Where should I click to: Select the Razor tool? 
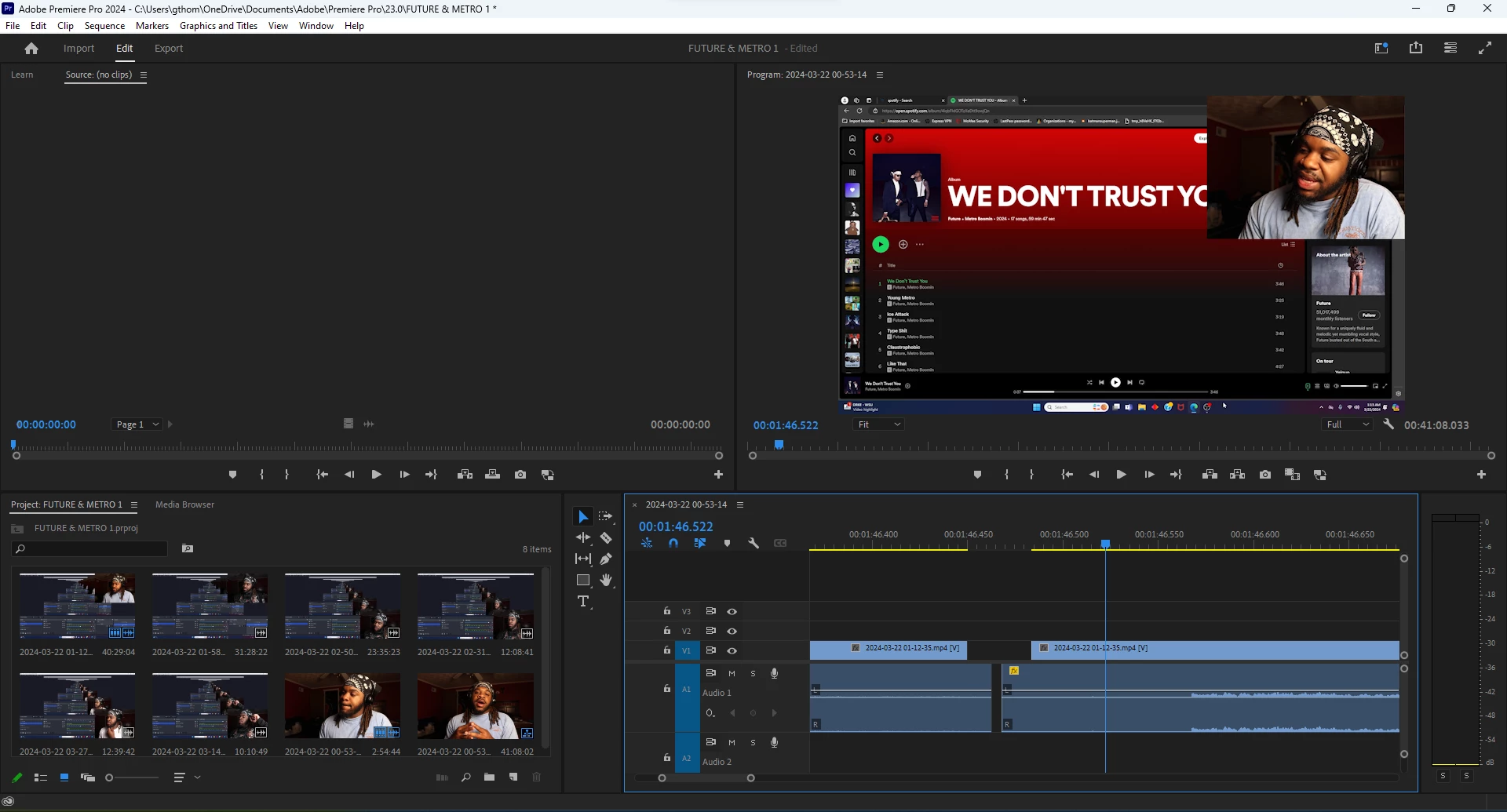[606, 537]
